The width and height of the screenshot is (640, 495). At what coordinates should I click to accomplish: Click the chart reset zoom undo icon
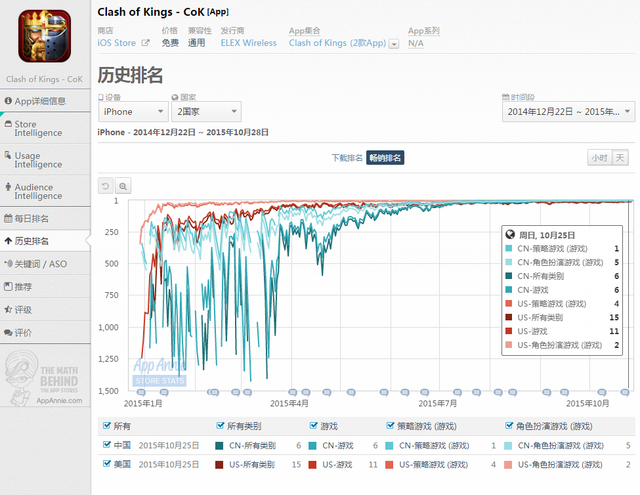click(x=106, y=186)
